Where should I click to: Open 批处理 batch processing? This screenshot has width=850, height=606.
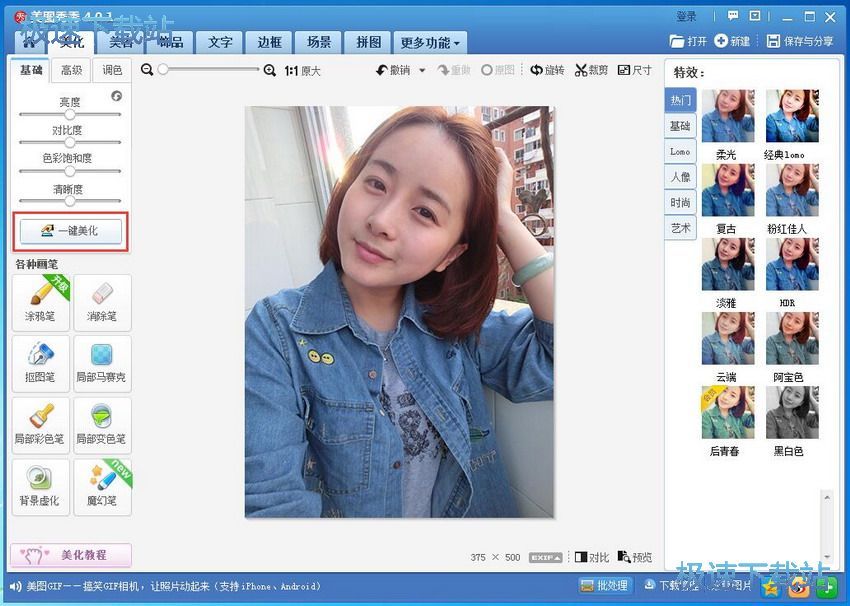[x=604, y=585]
